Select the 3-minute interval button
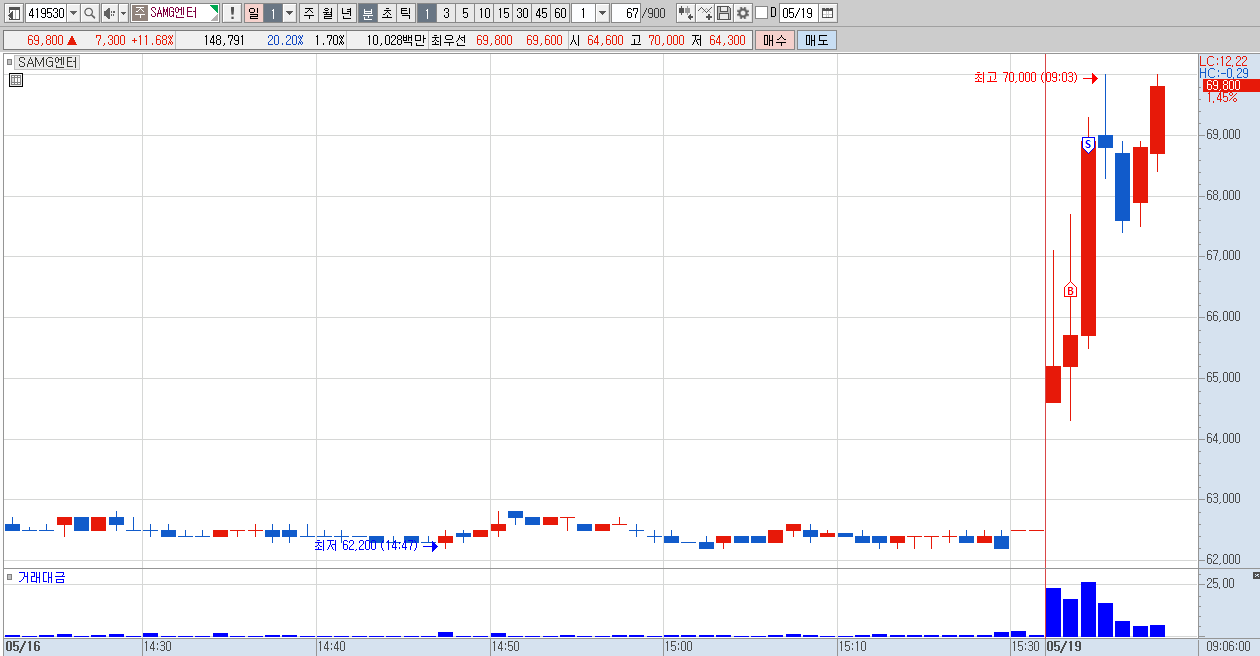Screen dimensions: 1260x656 [446, 13]
